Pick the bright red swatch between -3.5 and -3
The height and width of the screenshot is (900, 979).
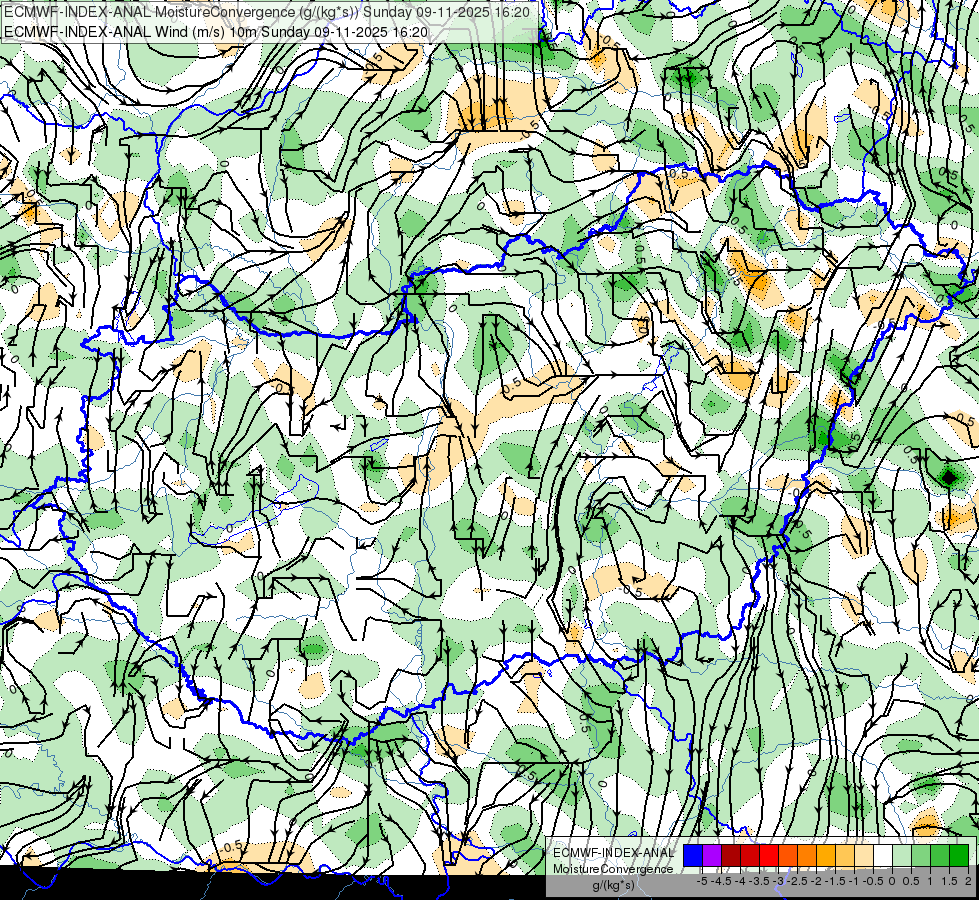(x=769, y=856)
